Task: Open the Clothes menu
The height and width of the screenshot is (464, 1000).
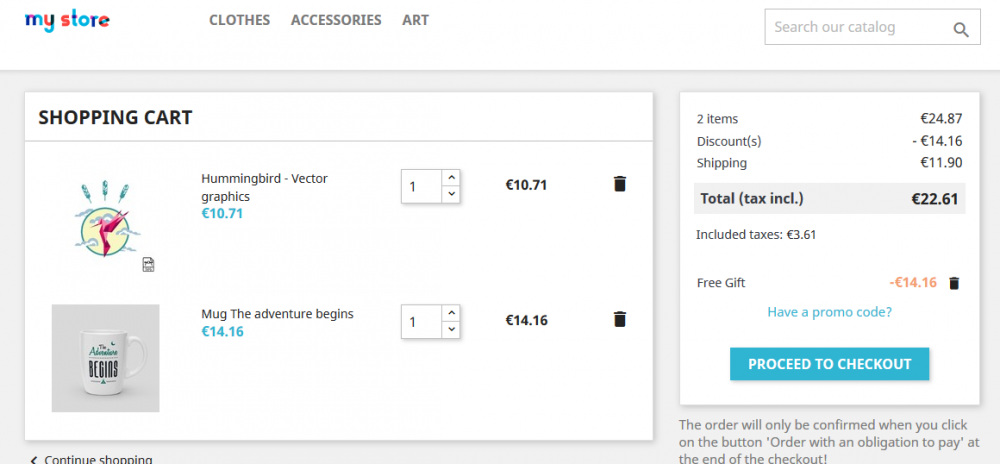Action: pyautogui.click(x=240, y=20)
